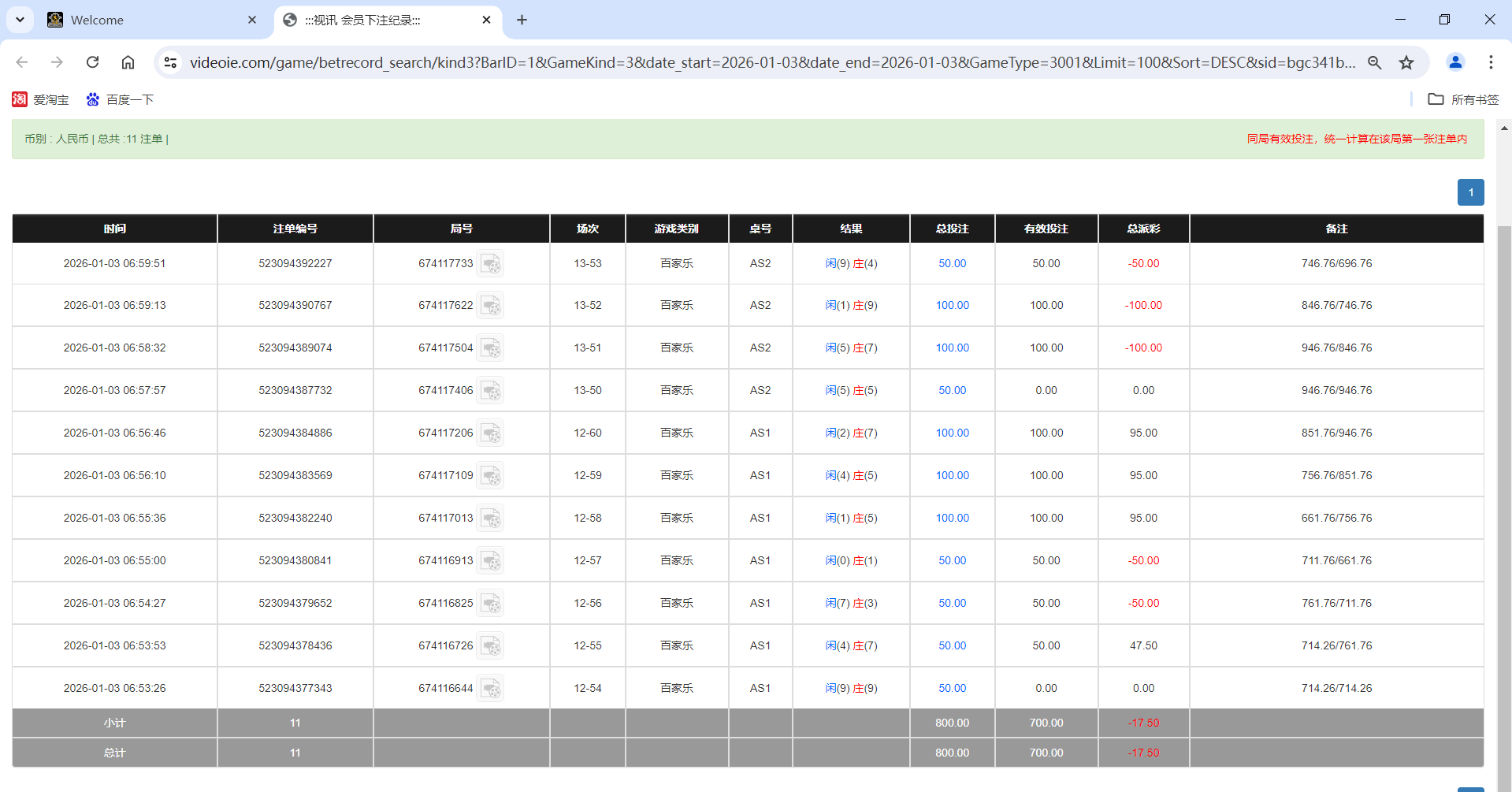The image size is (1512, 792).
Task: Bookmark this page with the star icon
Action: coord(1406,62)
